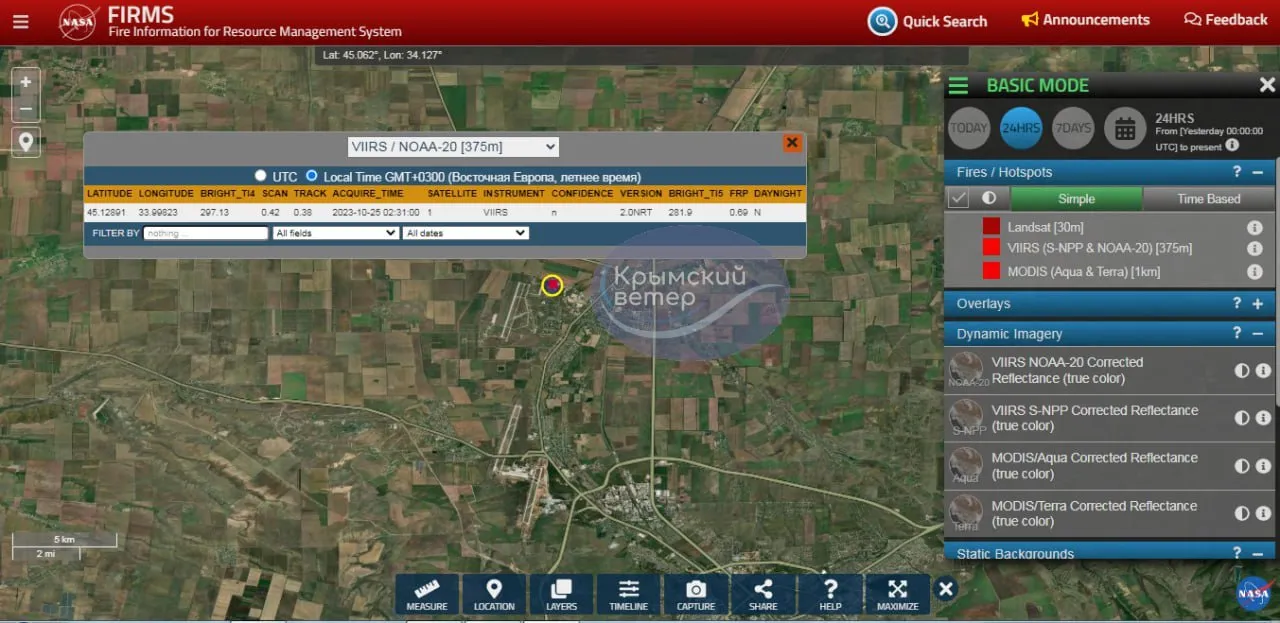Image resolution: width=1280 pixels, height=623 pixels.
Task: Open the Timeline tool
Action: click(628, 593)
